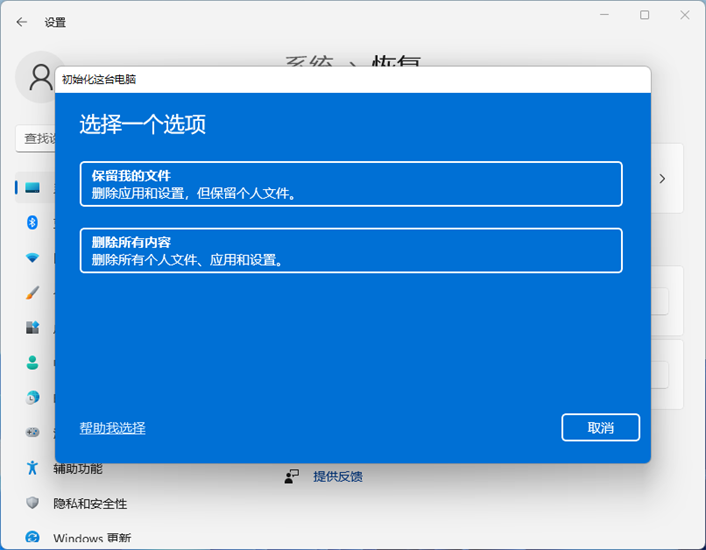Click the 辅助功能 accessibility figure icon

[32, 468]
